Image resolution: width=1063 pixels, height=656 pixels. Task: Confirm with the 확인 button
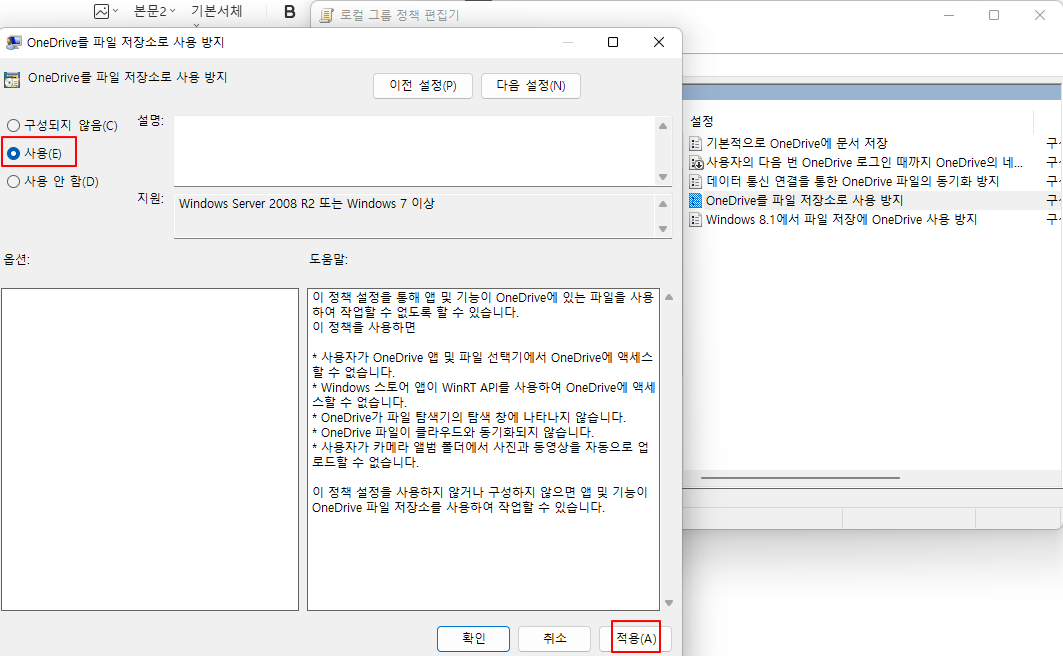[x=473, y=638]
